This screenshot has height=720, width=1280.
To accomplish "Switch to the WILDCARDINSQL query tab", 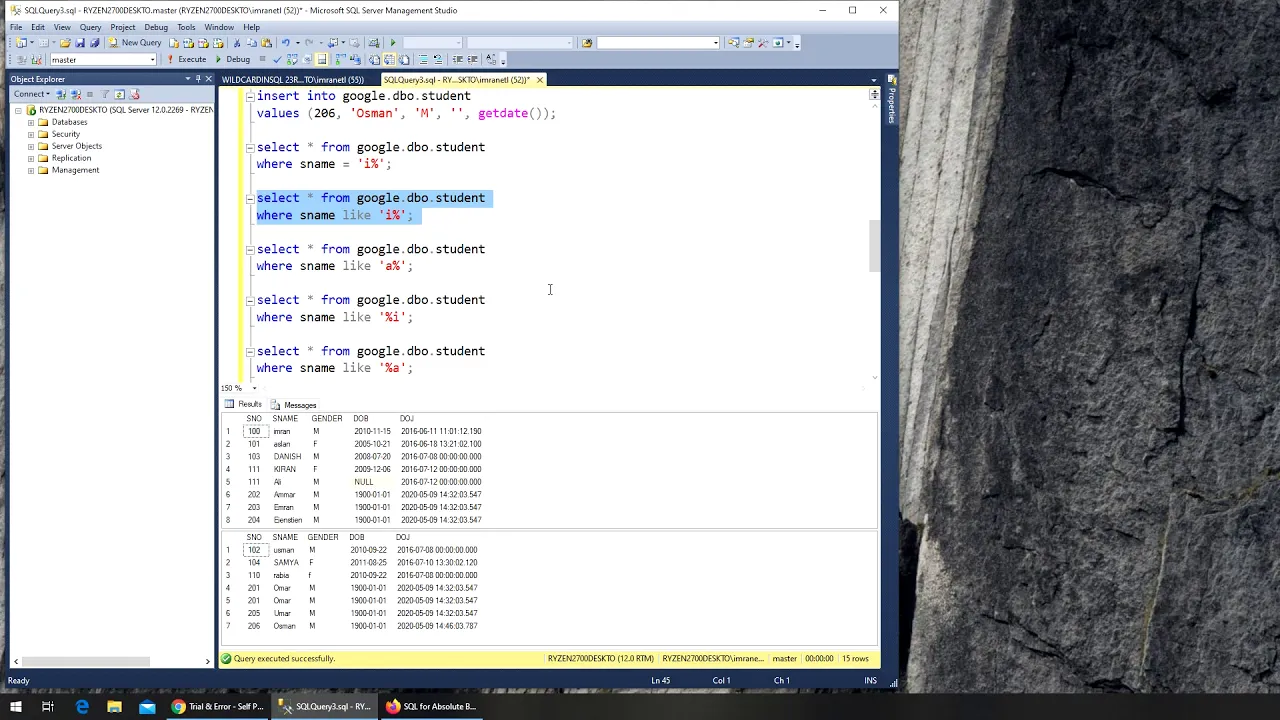I will [x=293, y=80].
